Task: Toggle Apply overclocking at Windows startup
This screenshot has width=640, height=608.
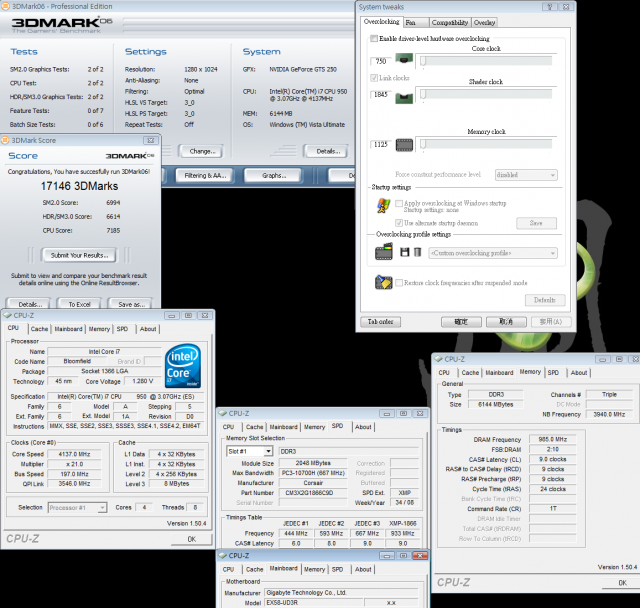Action: (x=399, y=203)
